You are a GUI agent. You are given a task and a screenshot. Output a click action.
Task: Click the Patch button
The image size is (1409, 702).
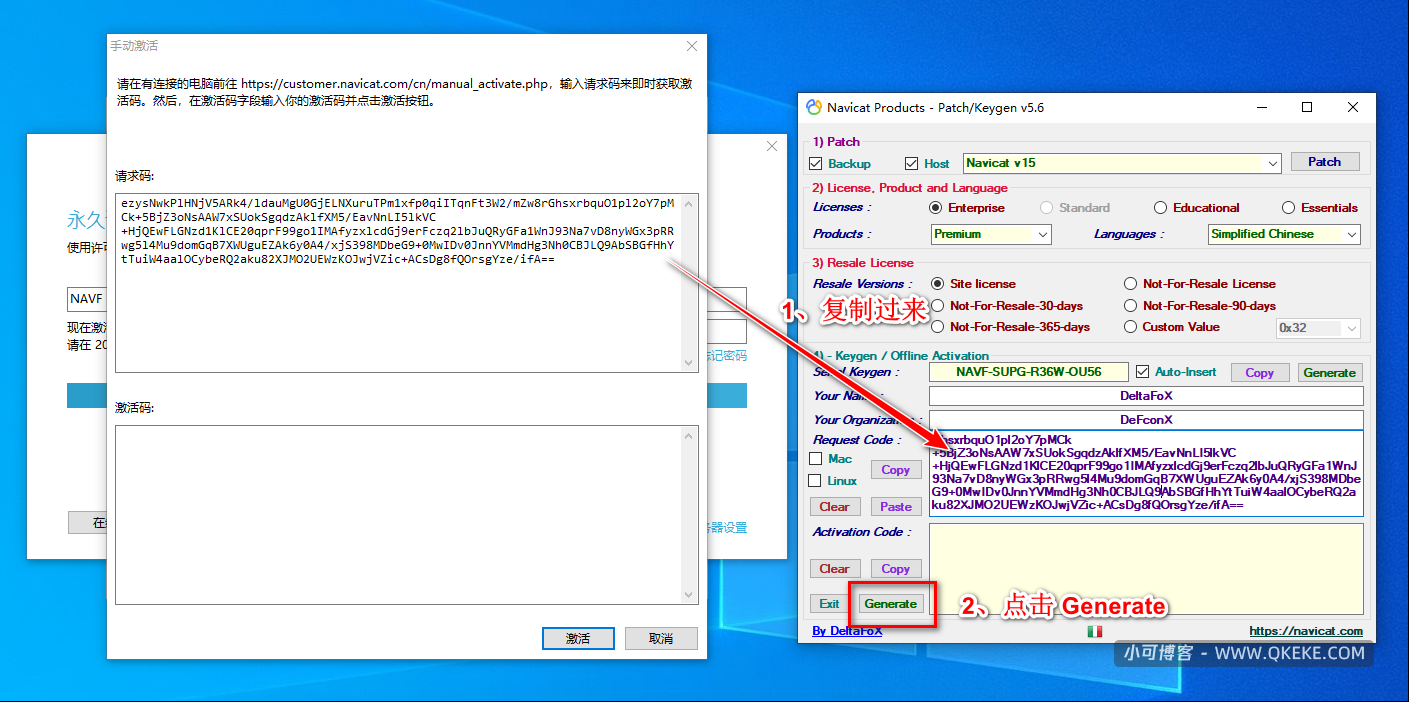1324,162
